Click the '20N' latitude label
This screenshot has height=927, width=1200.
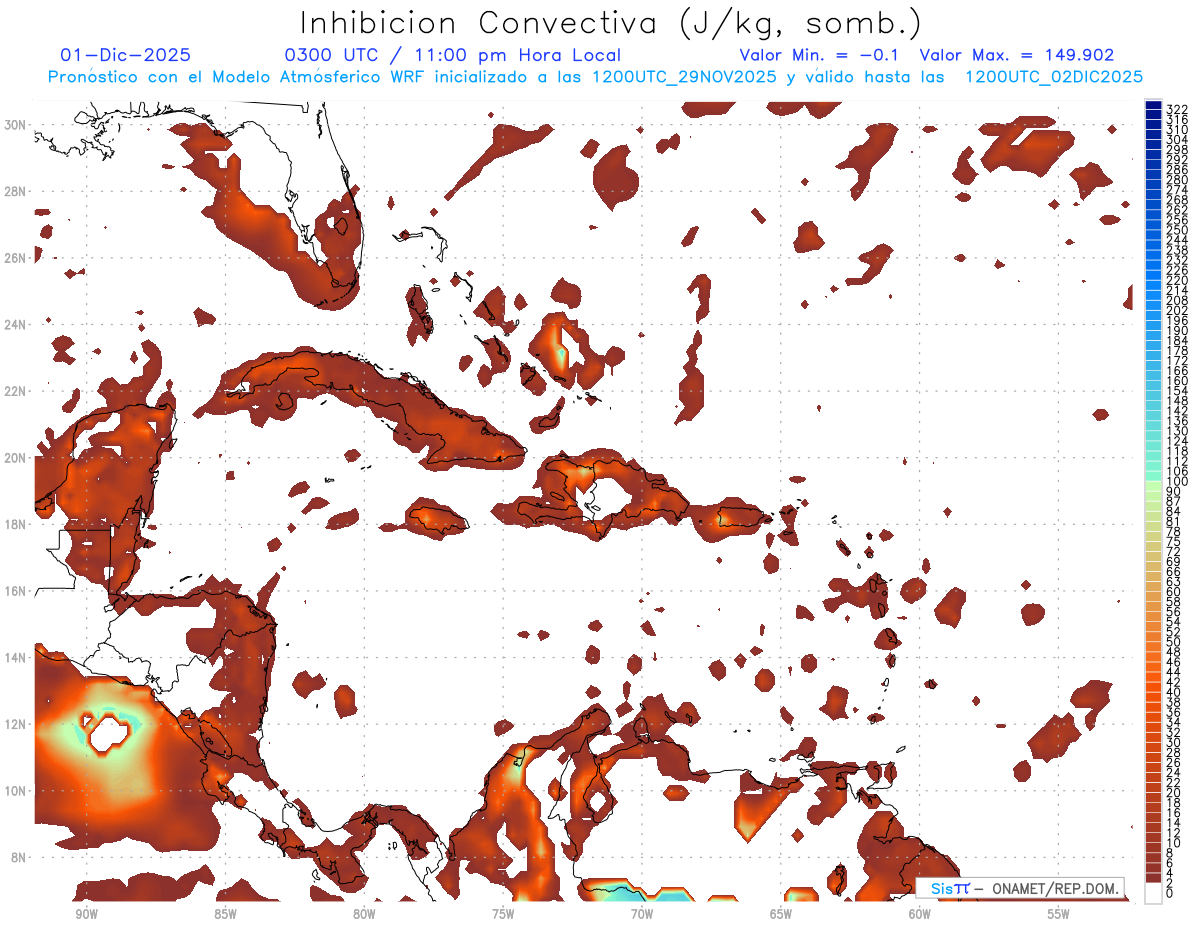point(17,458)
